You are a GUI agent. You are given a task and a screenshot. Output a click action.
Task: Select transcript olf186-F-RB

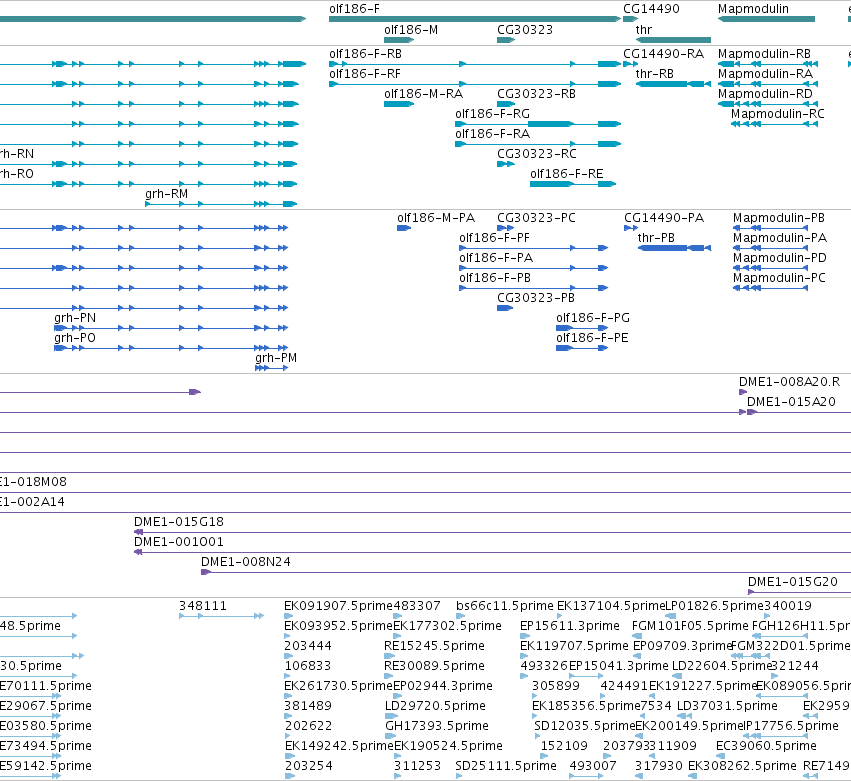coord(365,54)
